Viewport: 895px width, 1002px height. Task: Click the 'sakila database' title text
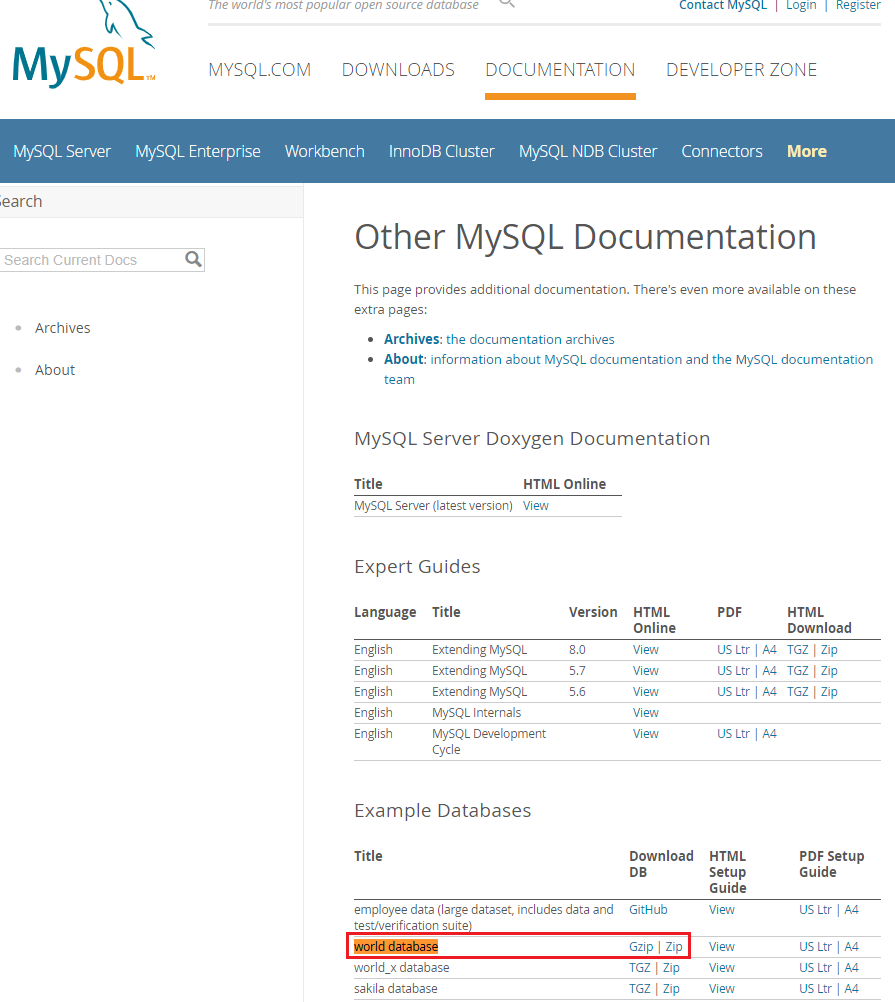395,989
